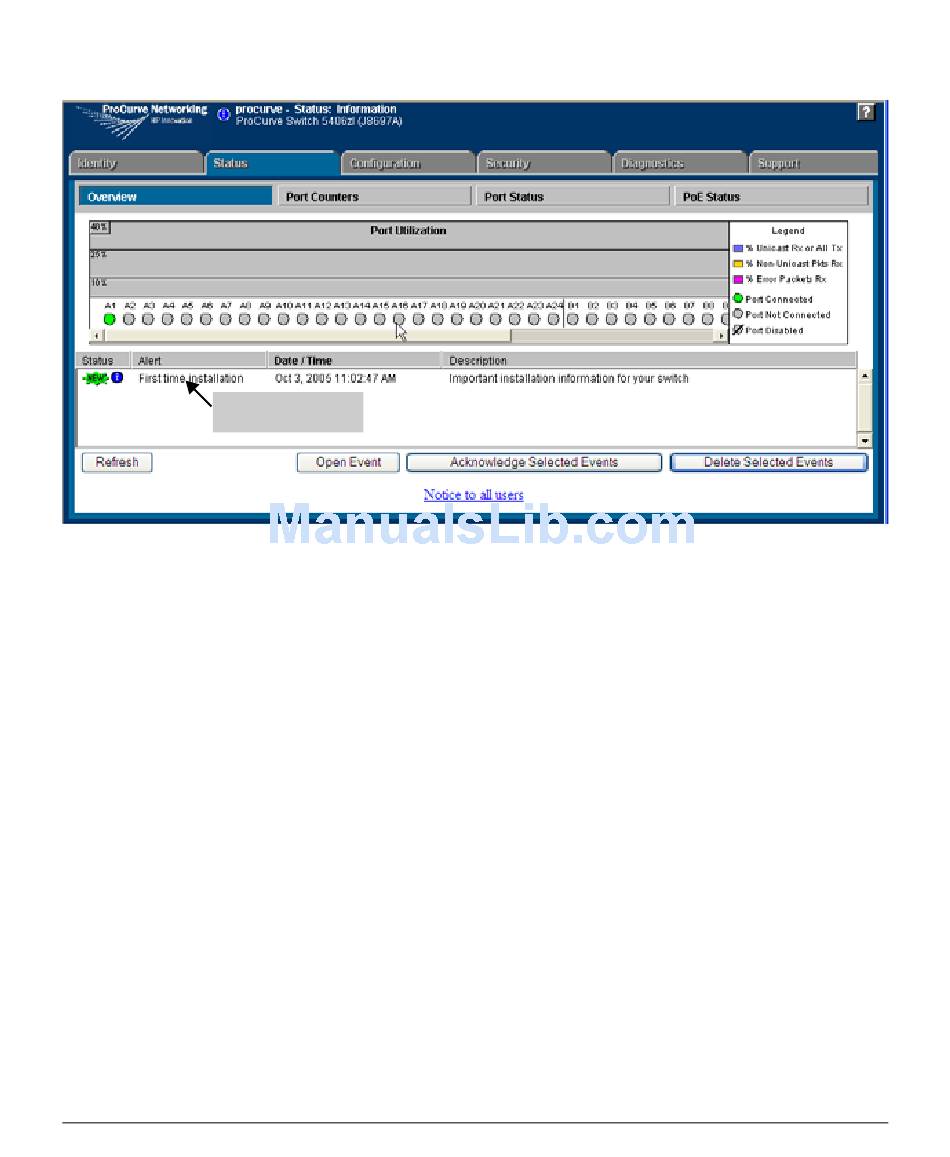Viewport: 950px width, 1157px height.
Task: Select port B5 indicator
Action: (650, 319)
